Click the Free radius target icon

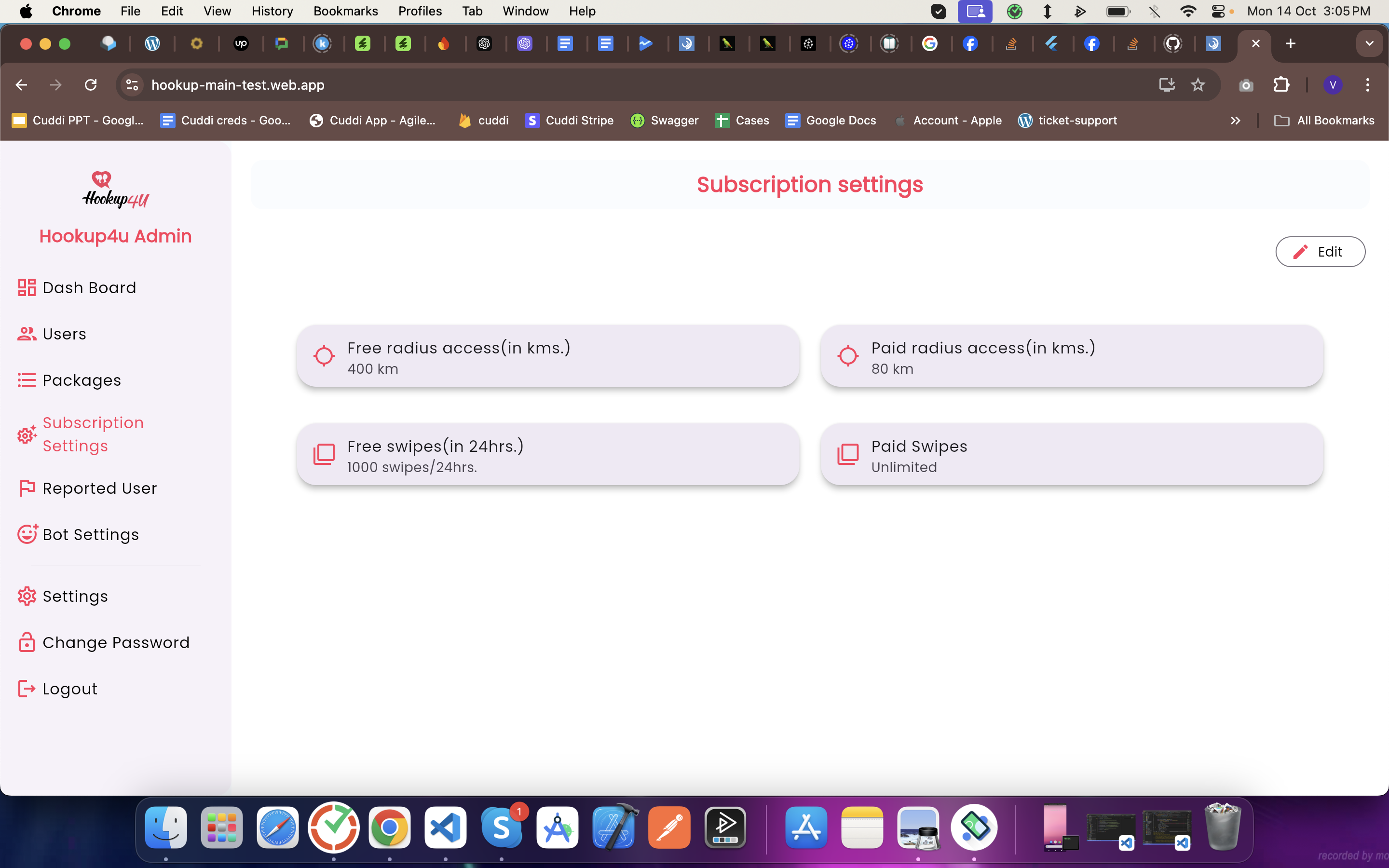(x=324, y=356)
